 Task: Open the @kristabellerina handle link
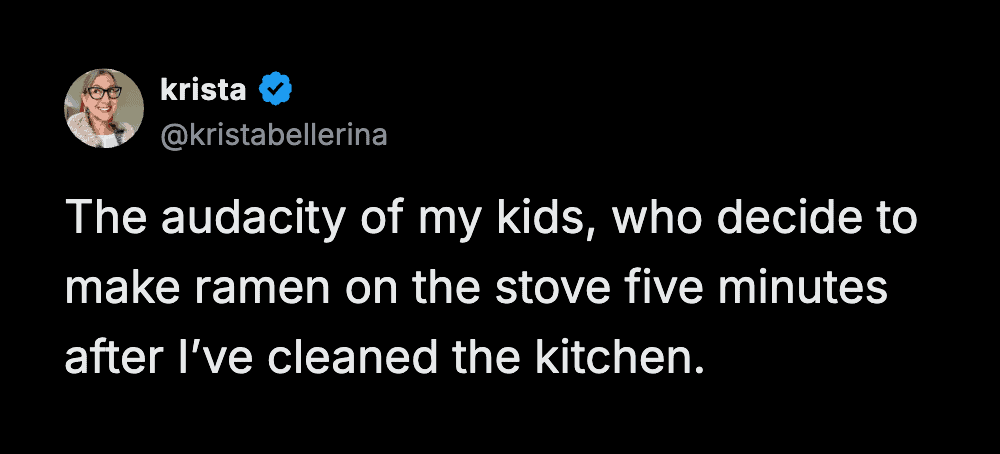click(x=272, y=134)
